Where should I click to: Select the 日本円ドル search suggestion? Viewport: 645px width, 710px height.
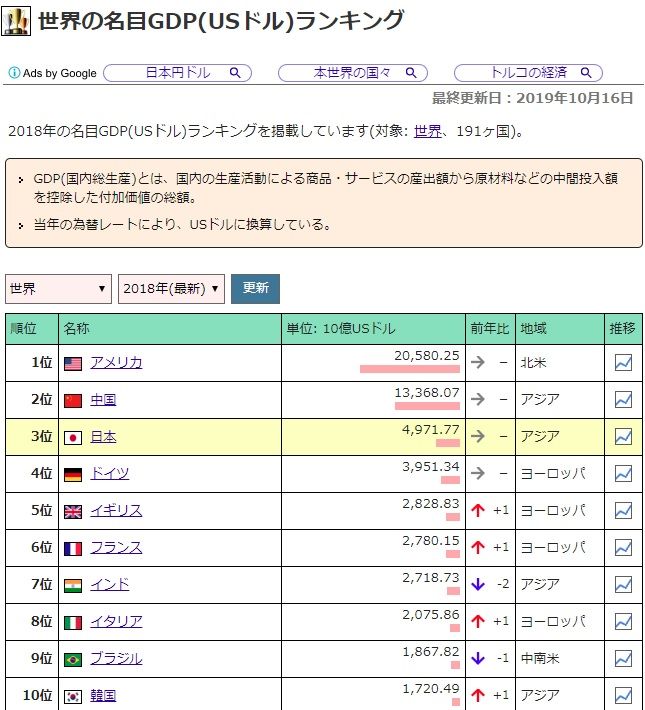pos(178,73)
